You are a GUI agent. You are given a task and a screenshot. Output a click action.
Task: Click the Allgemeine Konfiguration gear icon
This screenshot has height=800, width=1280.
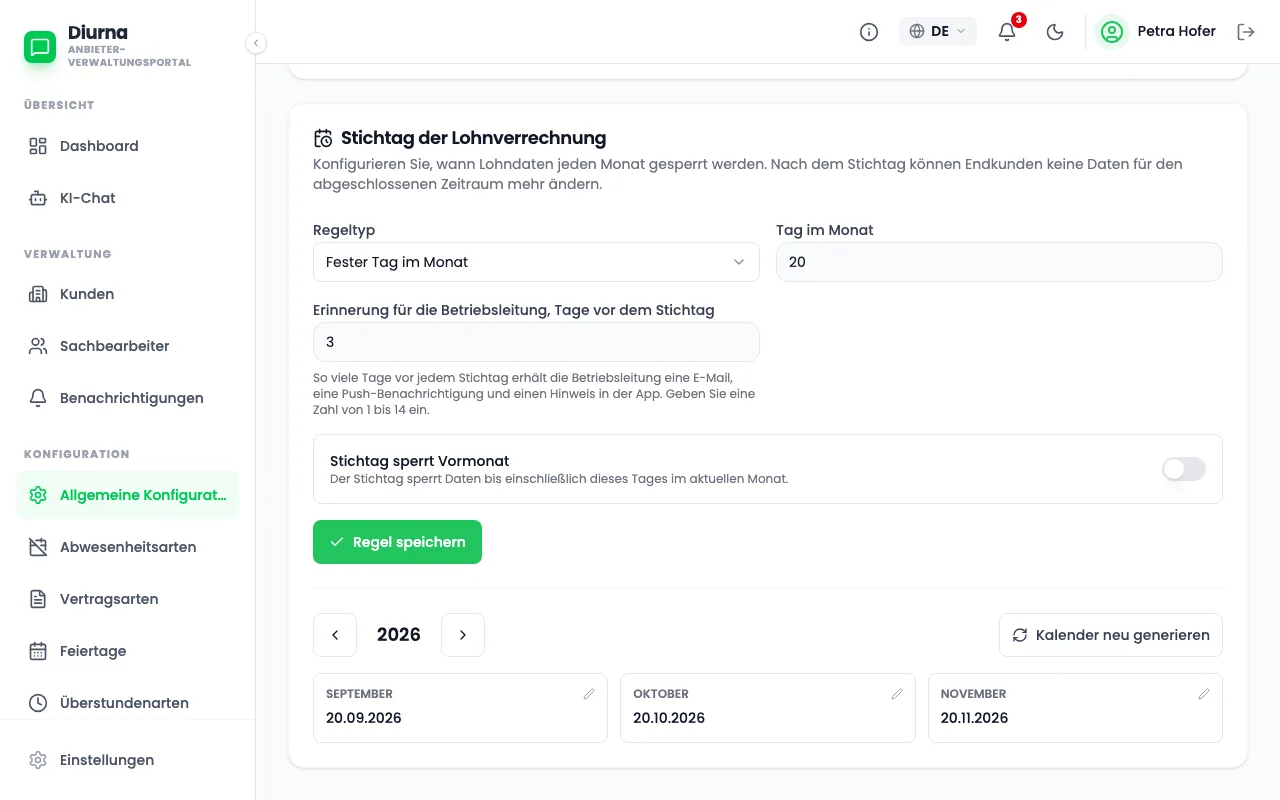pos(38,495)
